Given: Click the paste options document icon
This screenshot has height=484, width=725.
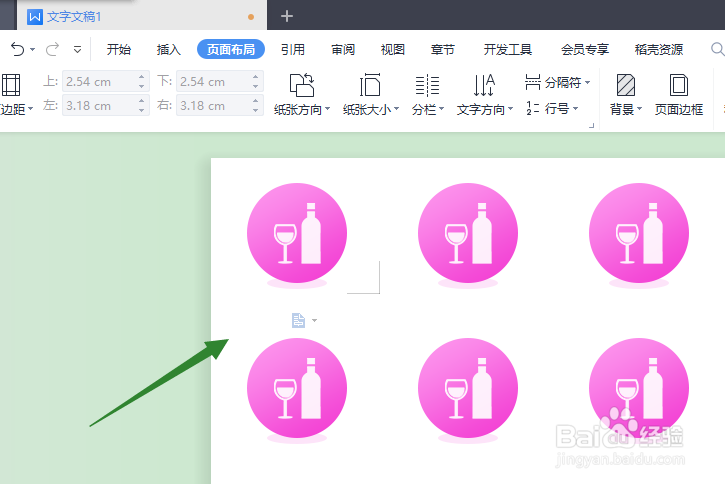Looking at the screenshot, I should pos(298,320).
